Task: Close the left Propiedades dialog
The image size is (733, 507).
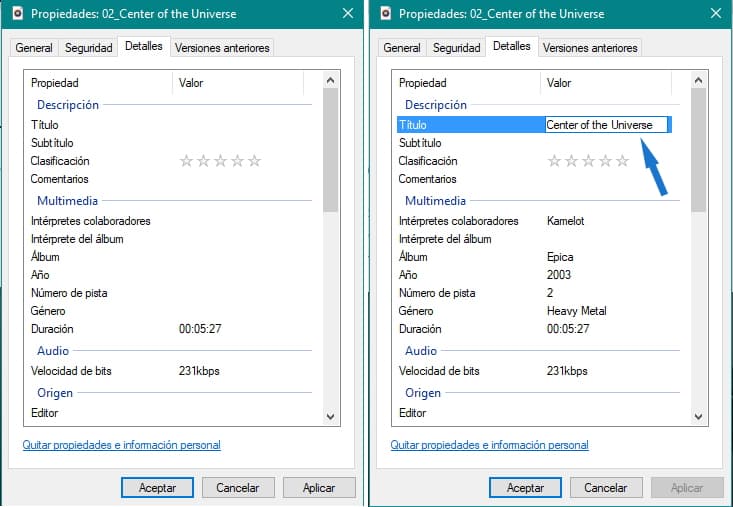Action: click(347, 14)
